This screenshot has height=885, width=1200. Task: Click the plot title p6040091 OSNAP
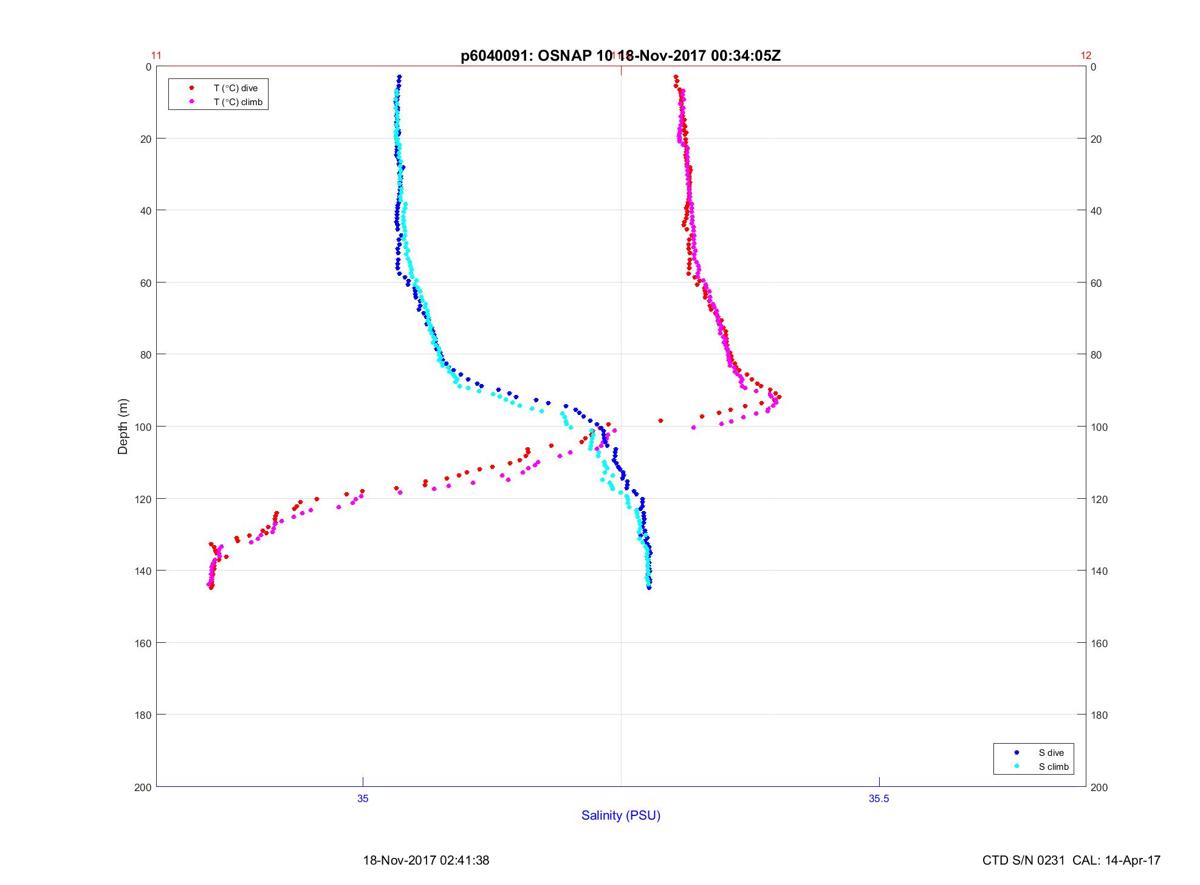tap(621, 56)
